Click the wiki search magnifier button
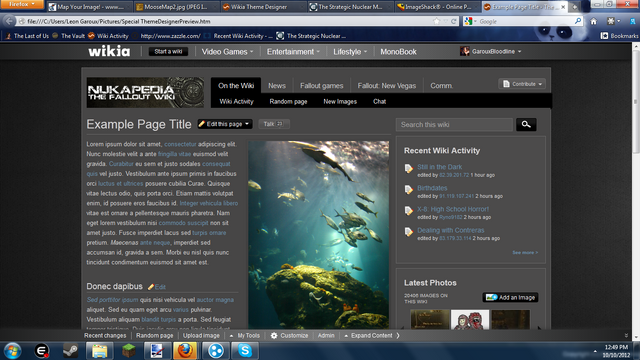Screen dimensions: 640x360 (x=526, y=124)
